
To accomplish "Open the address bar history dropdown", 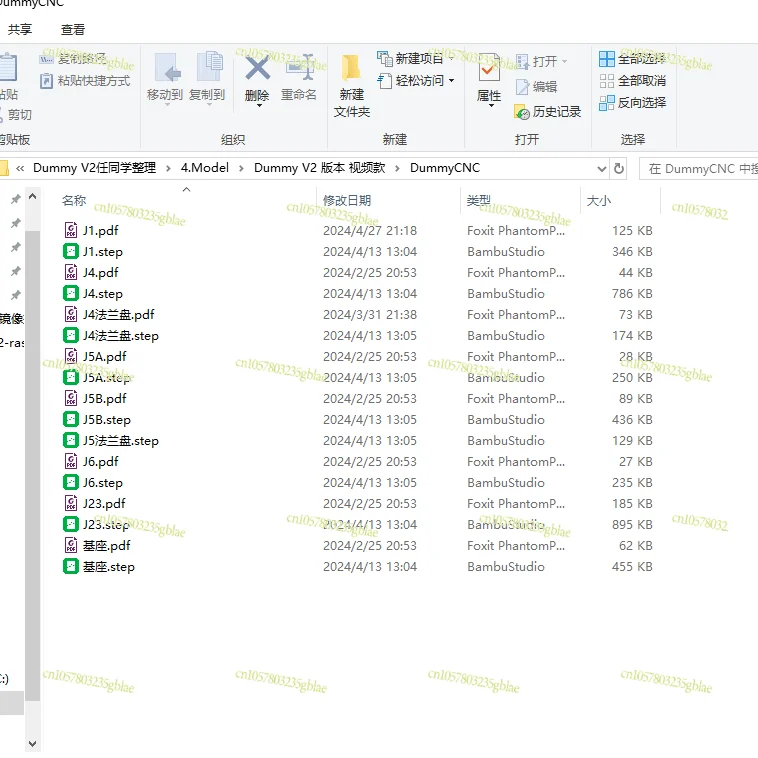I will point(602,169).
